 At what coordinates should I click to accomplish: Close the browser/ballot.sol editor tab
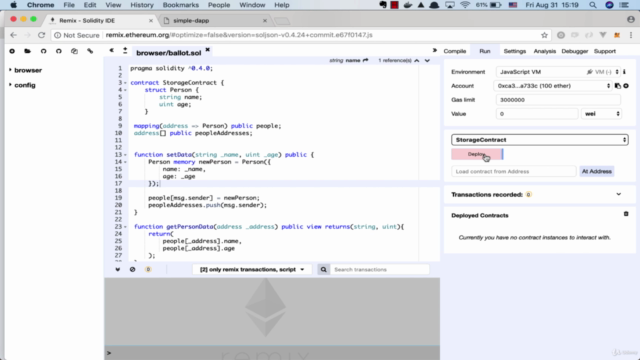[x=207, y=50]
